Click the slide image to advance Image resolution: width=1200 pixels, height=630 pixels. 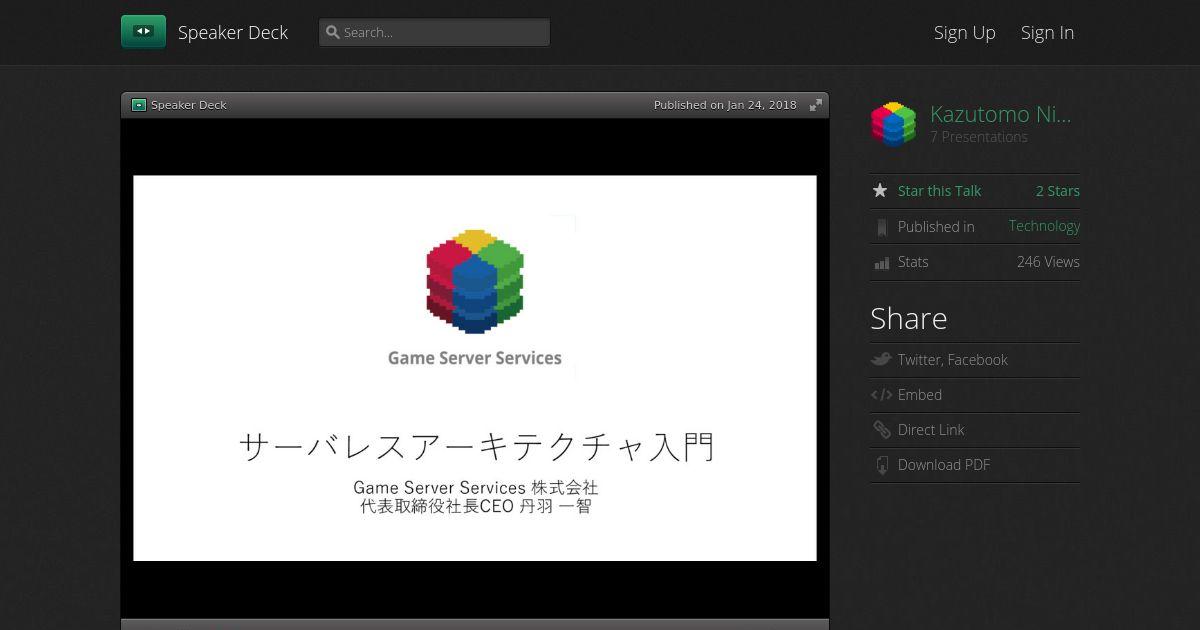475,368
